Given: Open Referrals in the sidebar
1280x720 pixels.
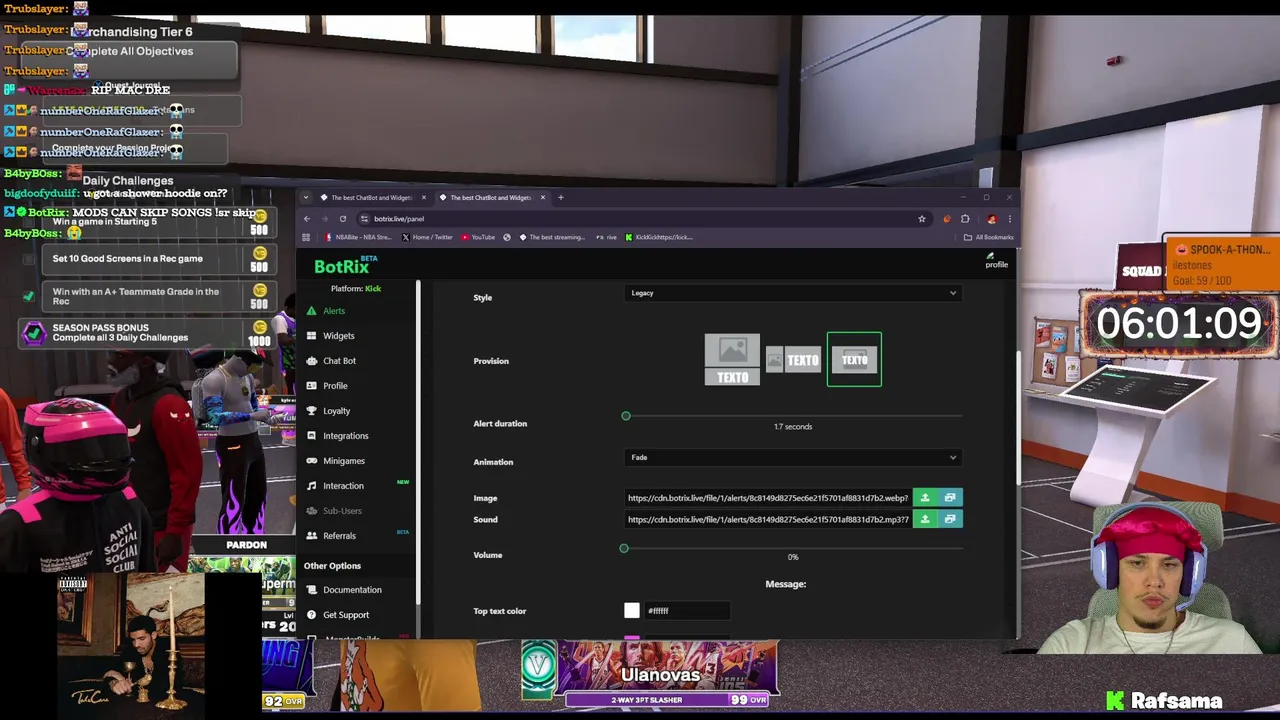Looking at the screenshot, I should point(339,536).
